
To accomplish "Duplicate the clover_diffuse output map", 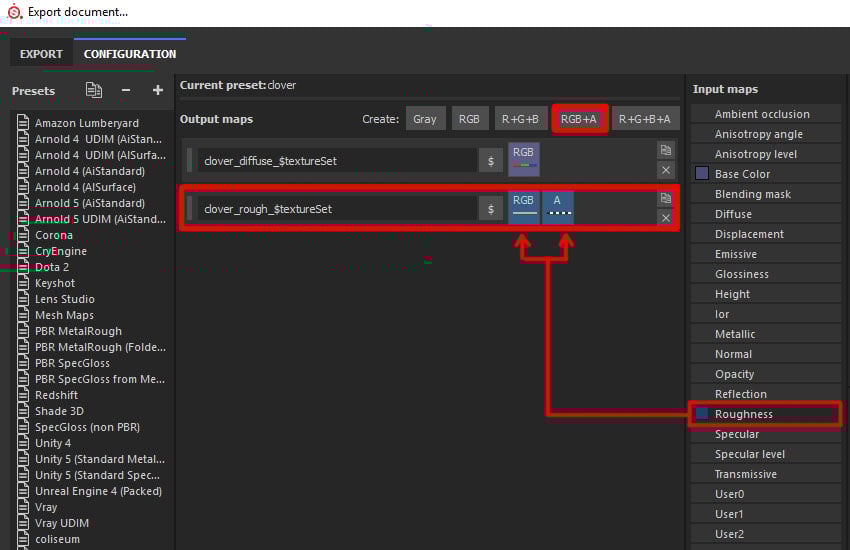I will pos(666,150).
